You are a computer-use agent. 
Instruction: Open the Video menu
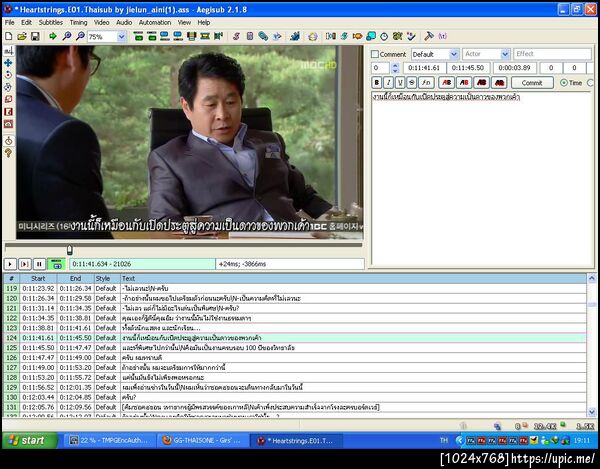tap(101, 23)
